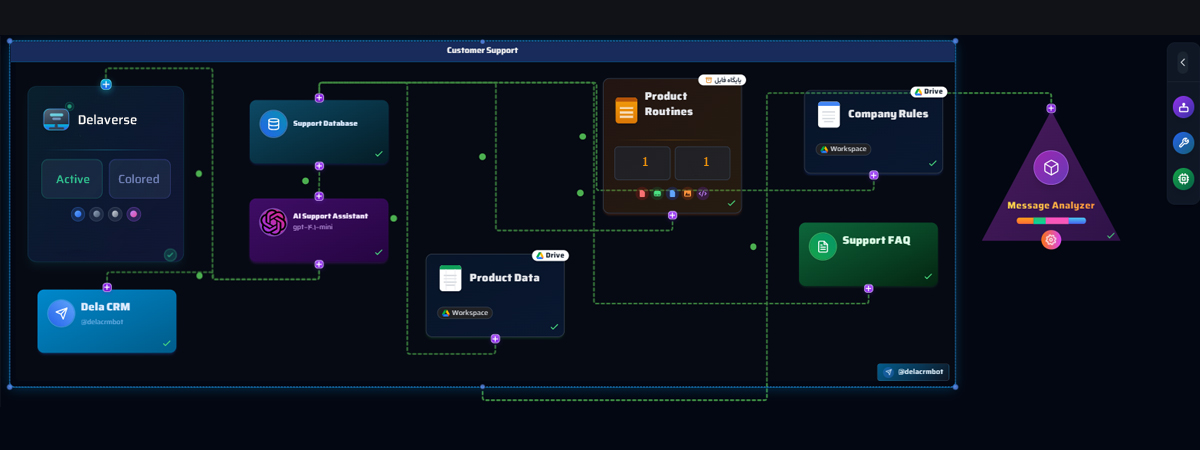Image resolution: width=1200 pixels, height=450 pixels.
Task: Click the plus connector under Company Rules
Action: click(873, 175)
